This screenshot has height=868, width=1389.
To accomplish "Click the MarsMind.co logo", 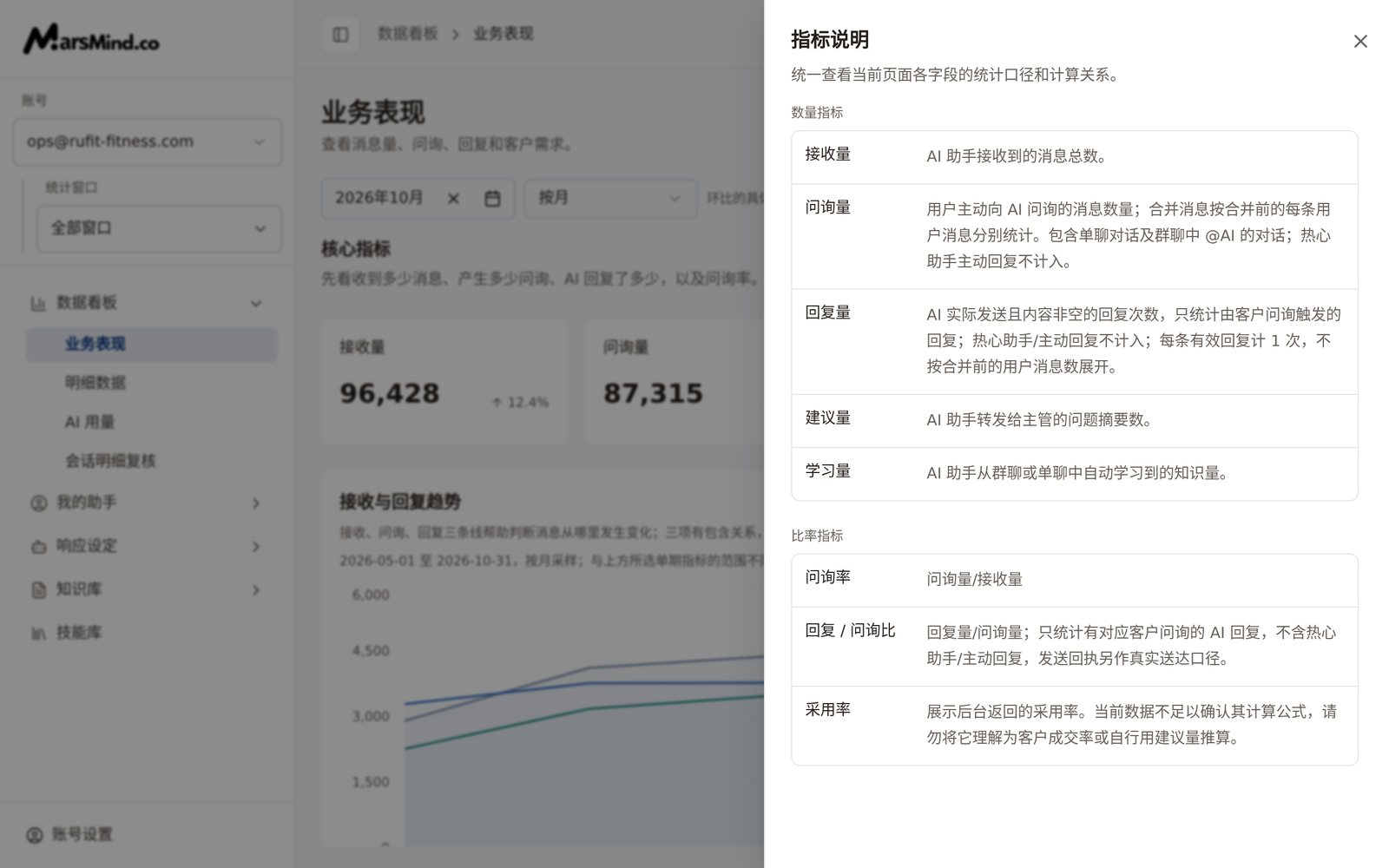I will pos(91,39).
